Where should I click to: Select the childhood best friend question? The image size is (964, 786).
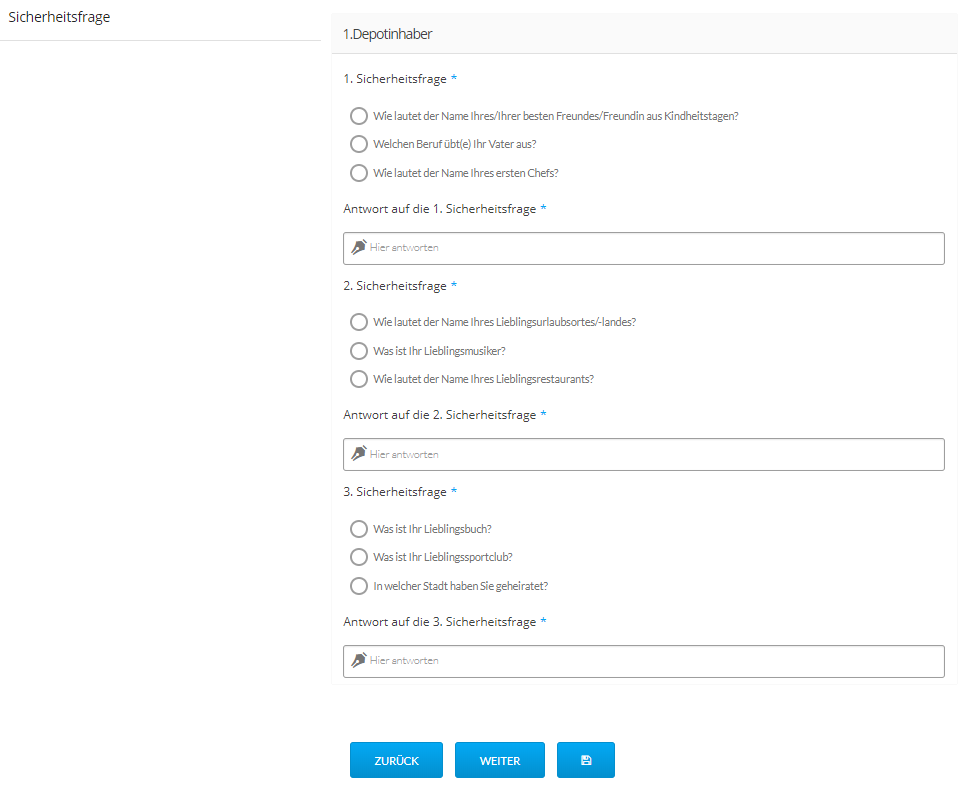[359, 116]
